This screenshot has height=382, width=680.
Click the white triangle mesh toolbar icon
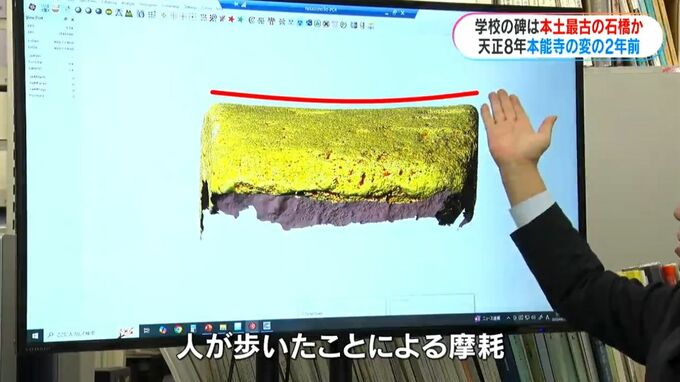click(119, 13)
